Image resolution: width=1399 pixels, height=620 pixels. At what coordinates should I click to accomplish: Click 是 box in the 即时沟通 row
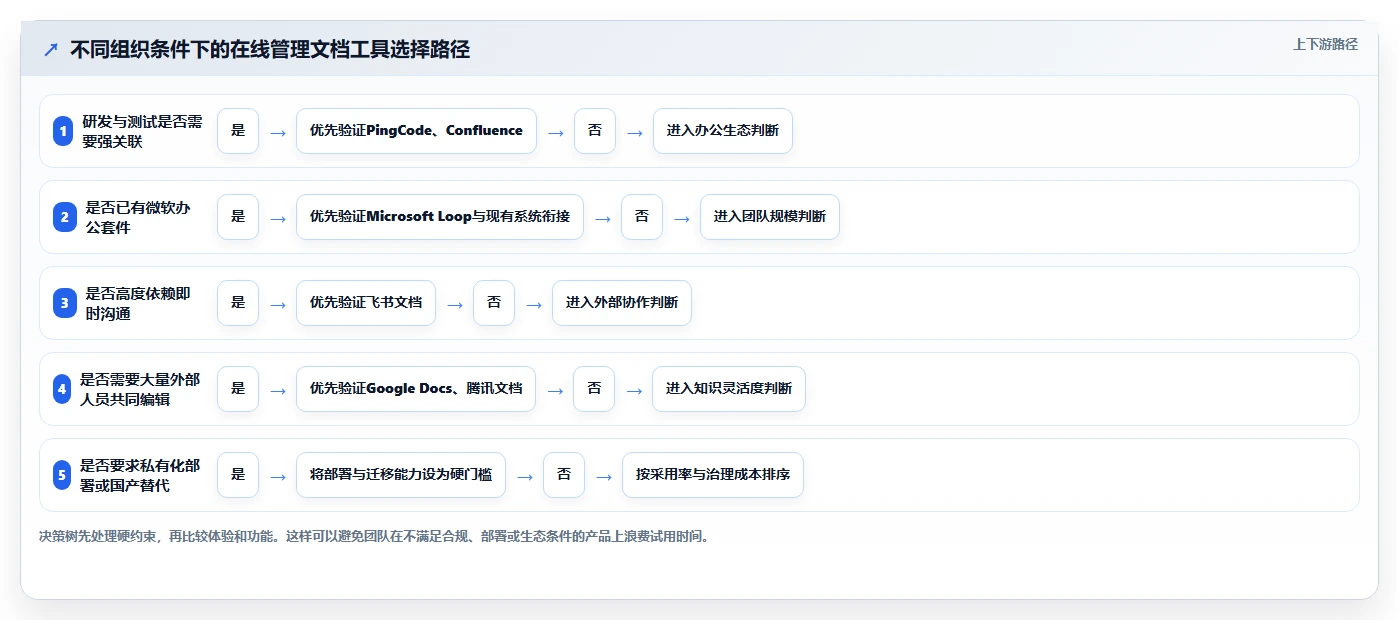(x=238, y=303)
